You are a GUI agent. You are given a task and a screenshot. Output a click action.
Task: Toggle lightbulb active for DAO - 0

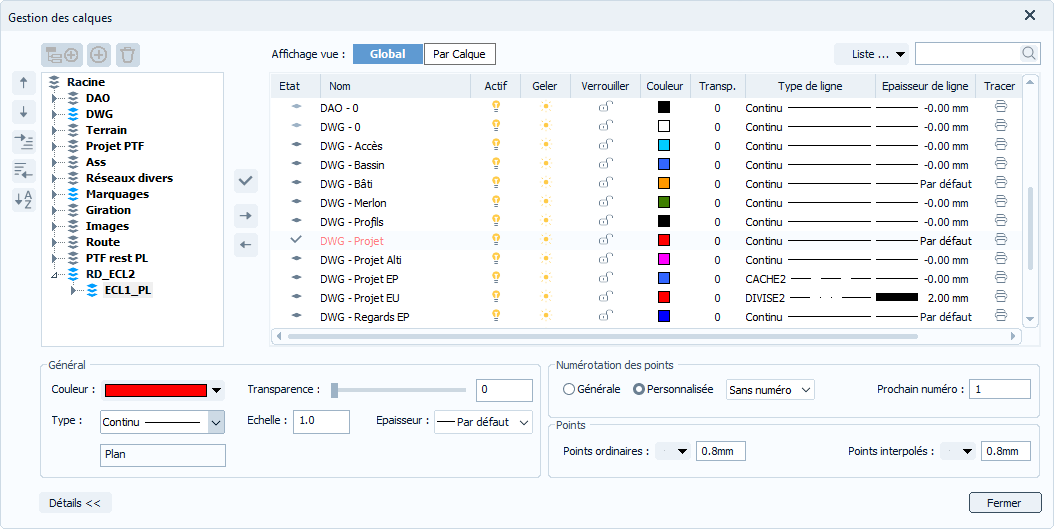click(x=496, y=106)
